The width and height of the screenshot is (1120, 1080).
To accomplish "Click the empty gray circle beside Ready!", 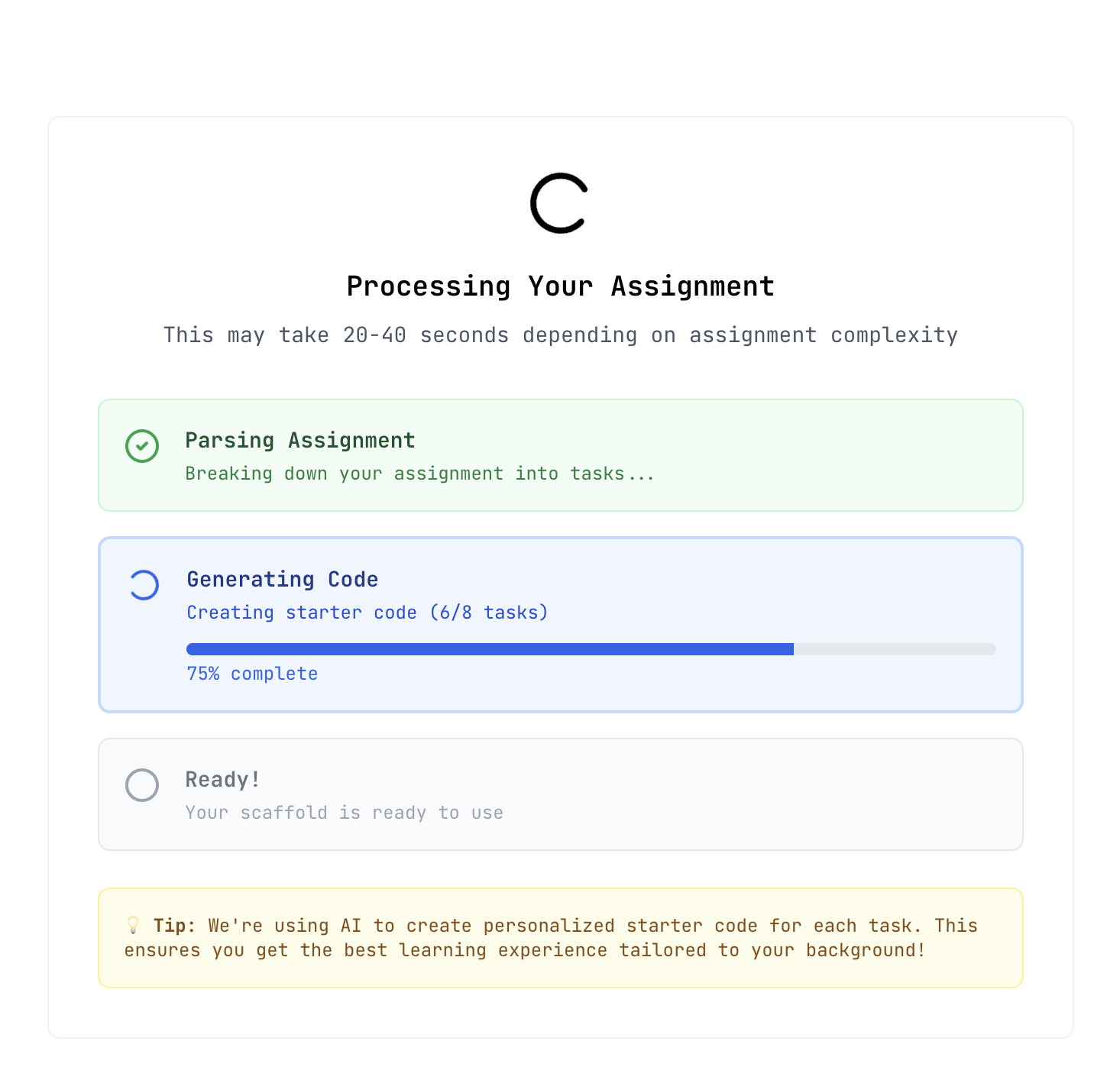I will click(x=142, y=785).
